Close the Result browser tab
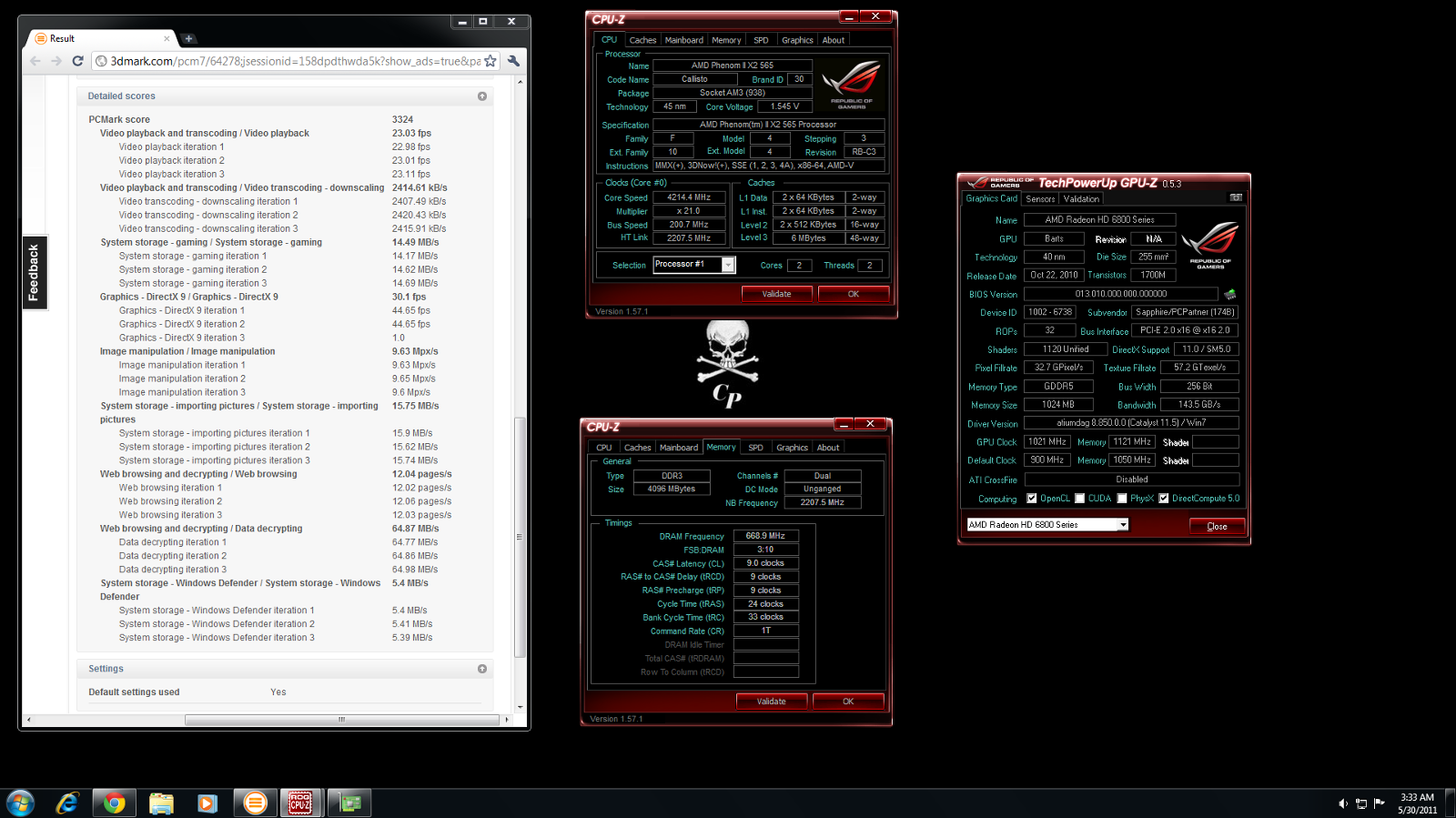The height and width of the screenshot is (818, 1456). tap(167, 38)
